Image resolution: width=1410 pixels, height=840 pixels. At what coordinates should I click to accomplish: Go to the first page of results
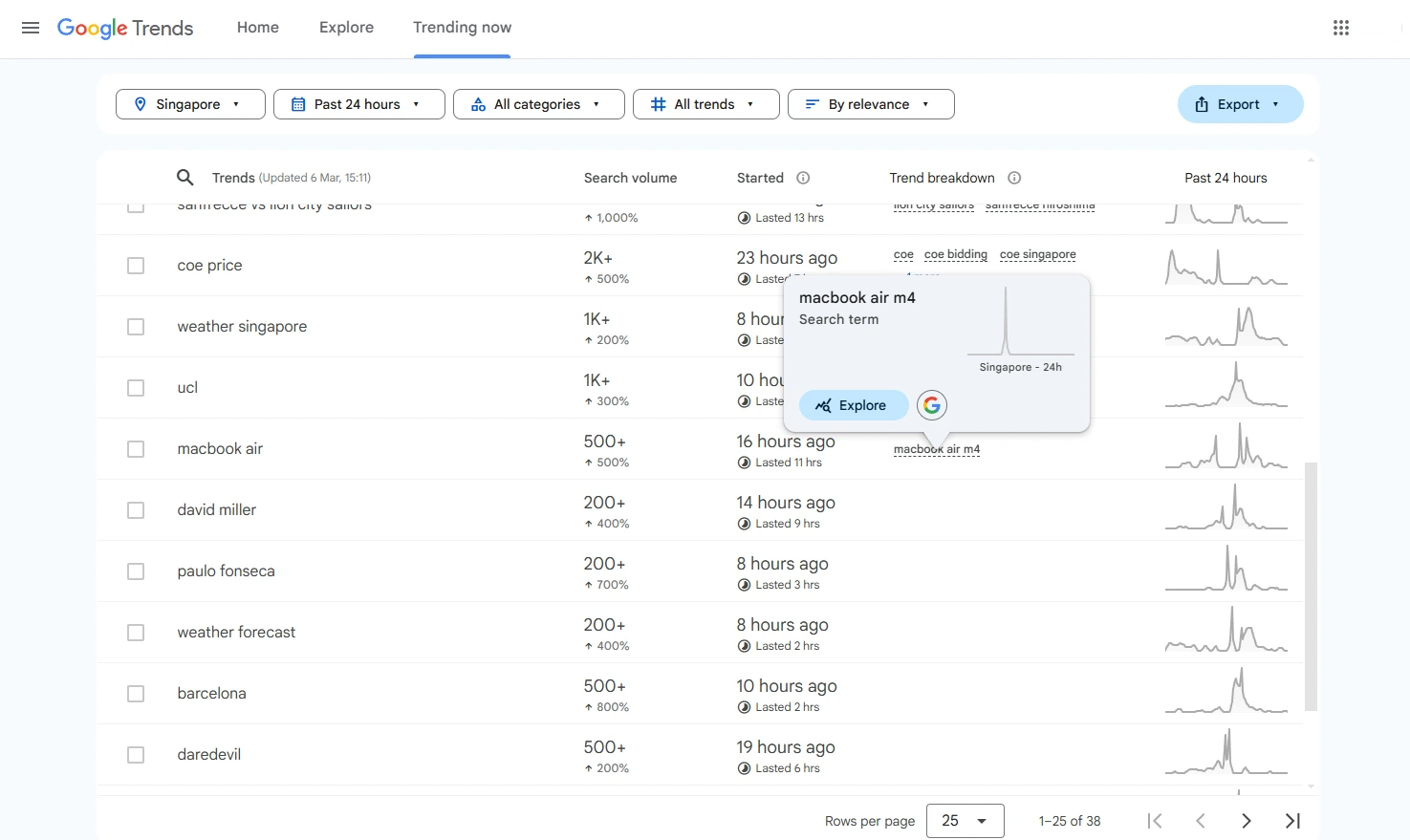pyautogui.click(x=1155, y=821)
